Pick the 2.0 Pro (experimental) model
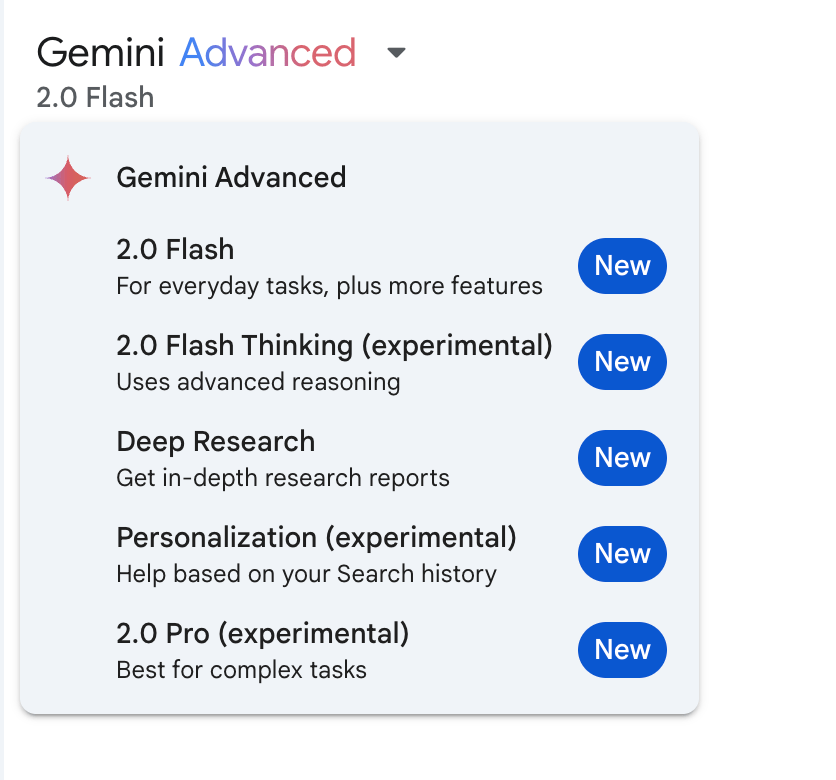836x780 pixels. click(x=263, y=634)
